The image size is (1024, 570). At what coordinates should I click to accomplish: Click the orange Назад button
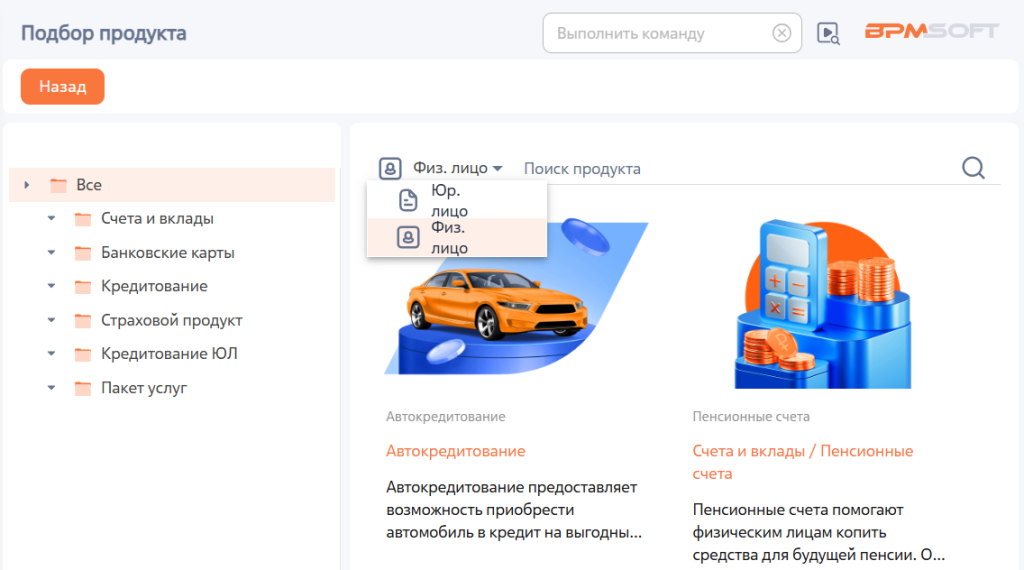click(63, 86)
